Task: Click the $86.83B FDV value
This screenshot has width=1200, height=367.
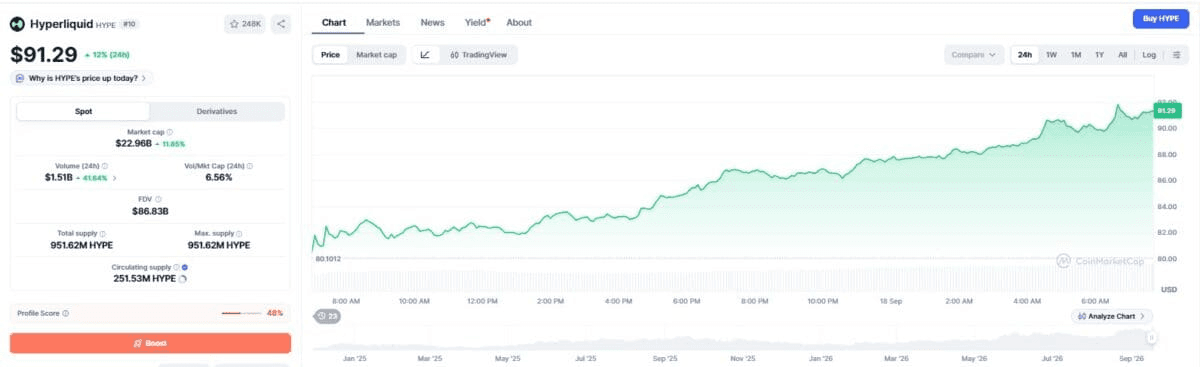Action: [x=150, y=211]
